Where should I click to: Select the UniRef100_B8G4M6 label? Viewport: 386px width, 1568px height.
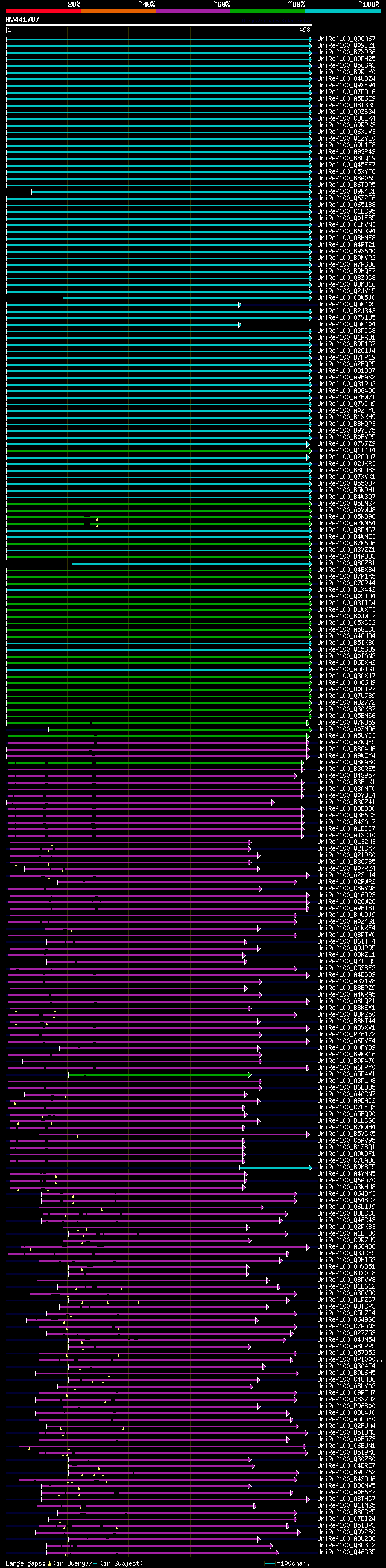(x=346, y=750)
